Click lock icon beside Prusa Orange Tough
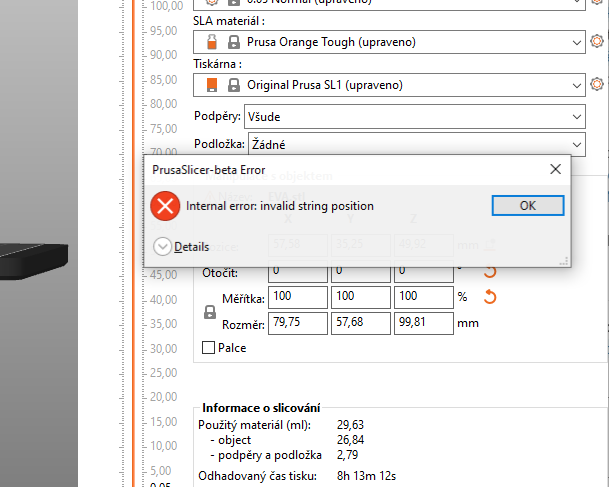This screenshot has height=487, width=609. coord(233,42)
